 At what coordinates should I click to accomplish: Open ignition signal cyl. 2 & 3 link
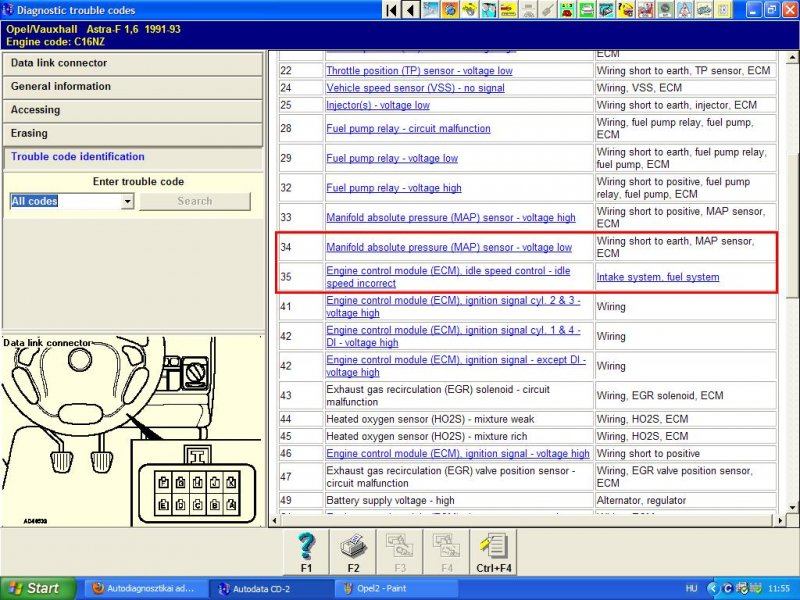point(453,307)
